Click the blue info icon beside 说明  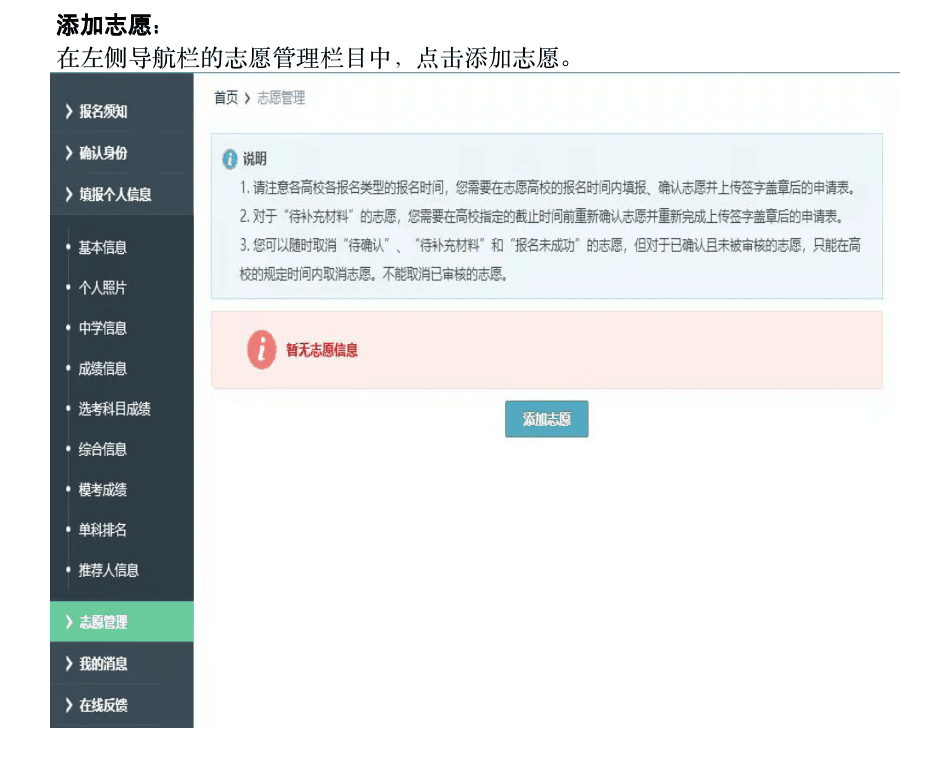click(230, 159)
